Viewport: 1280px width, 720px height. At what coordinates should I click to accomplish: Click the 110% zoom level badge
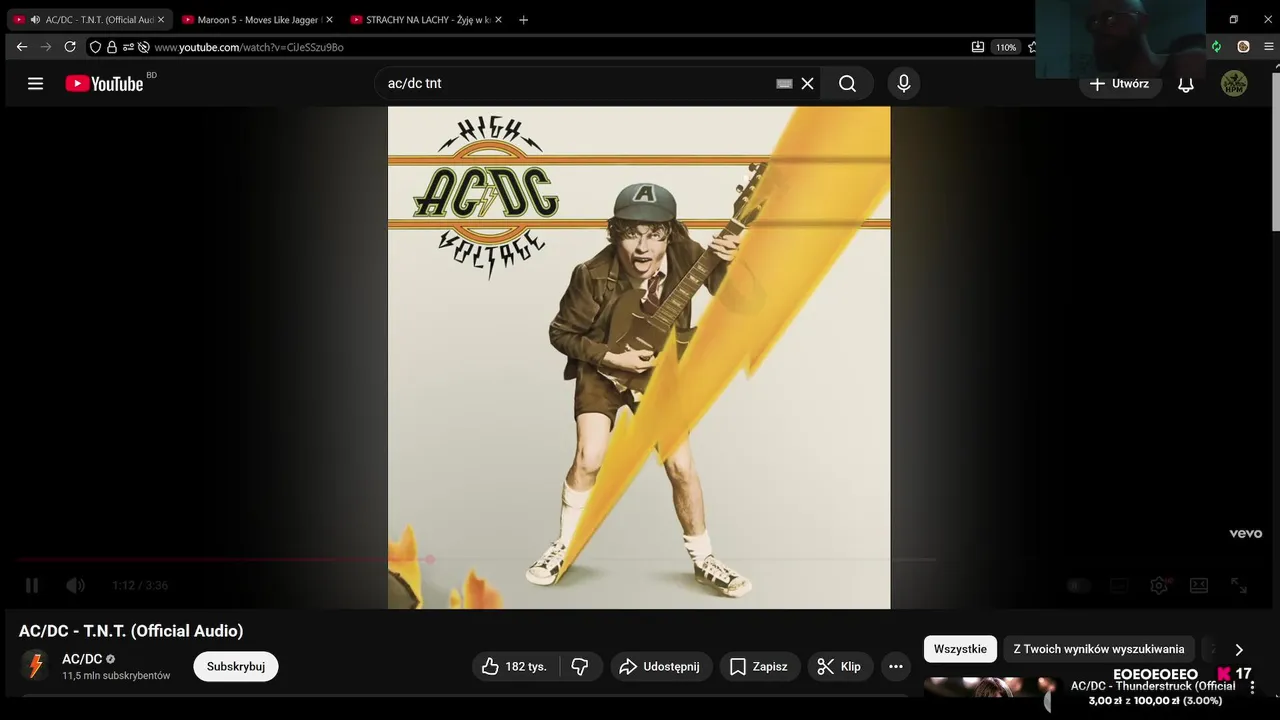(1006, 47)
